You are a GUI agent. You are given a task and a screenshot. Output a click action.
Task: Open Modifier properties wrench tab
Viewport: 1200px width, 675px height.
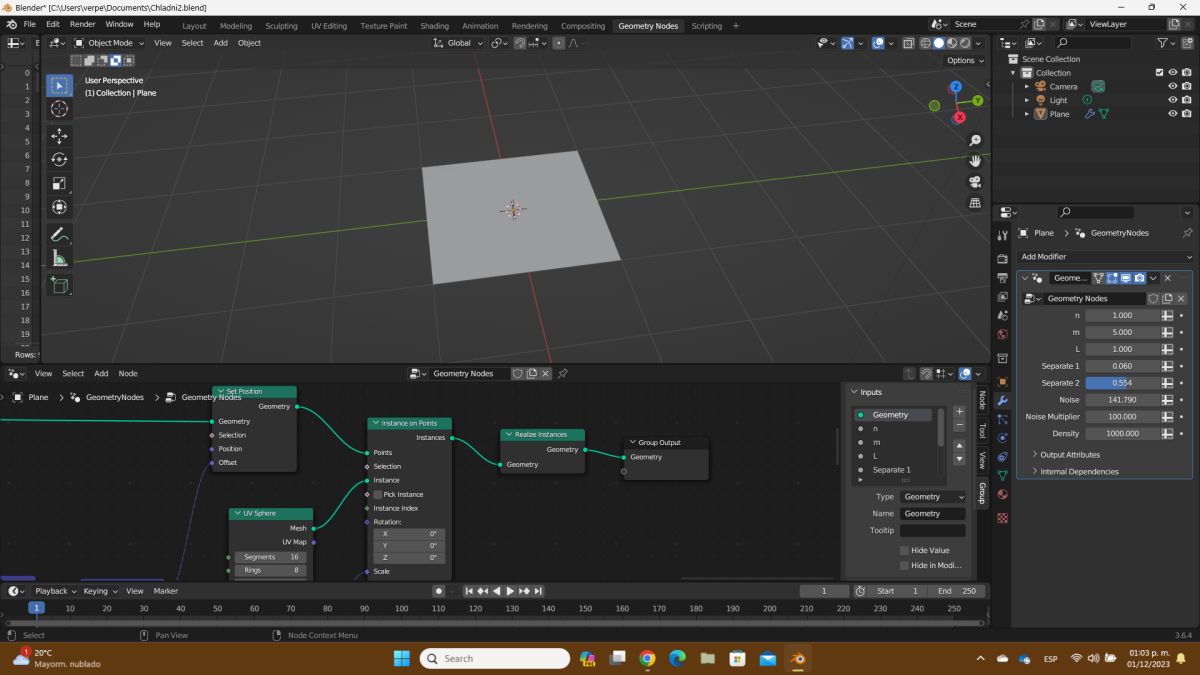(1003, 401)
